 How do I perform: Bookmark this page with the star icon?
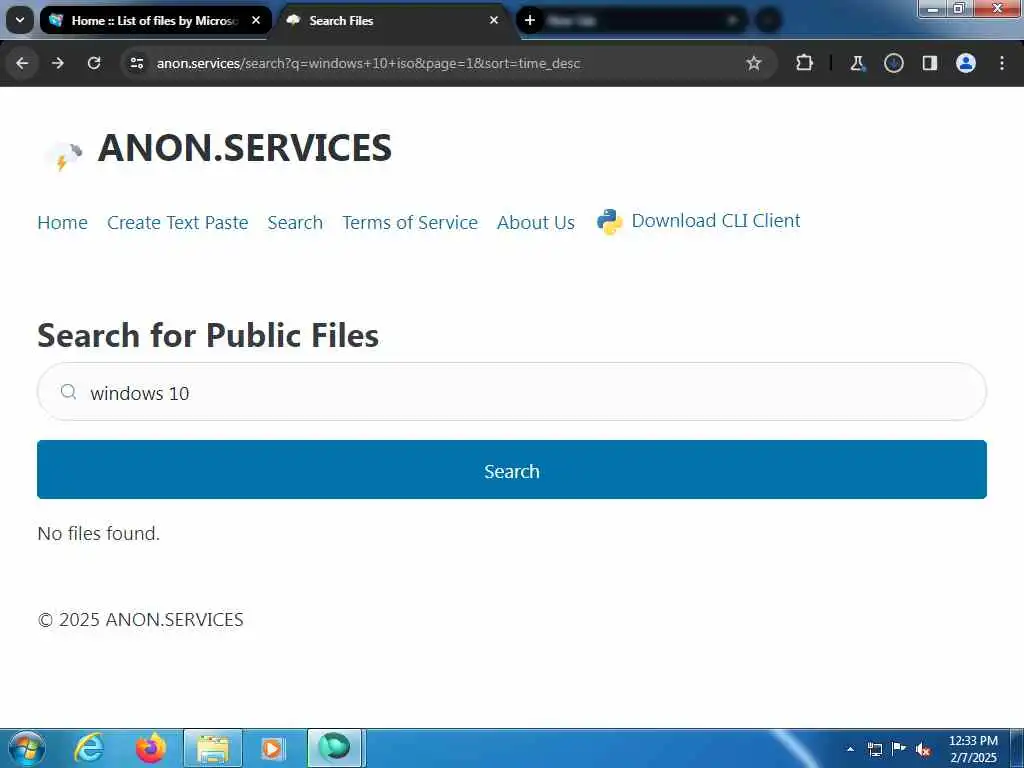coord(754,63)
